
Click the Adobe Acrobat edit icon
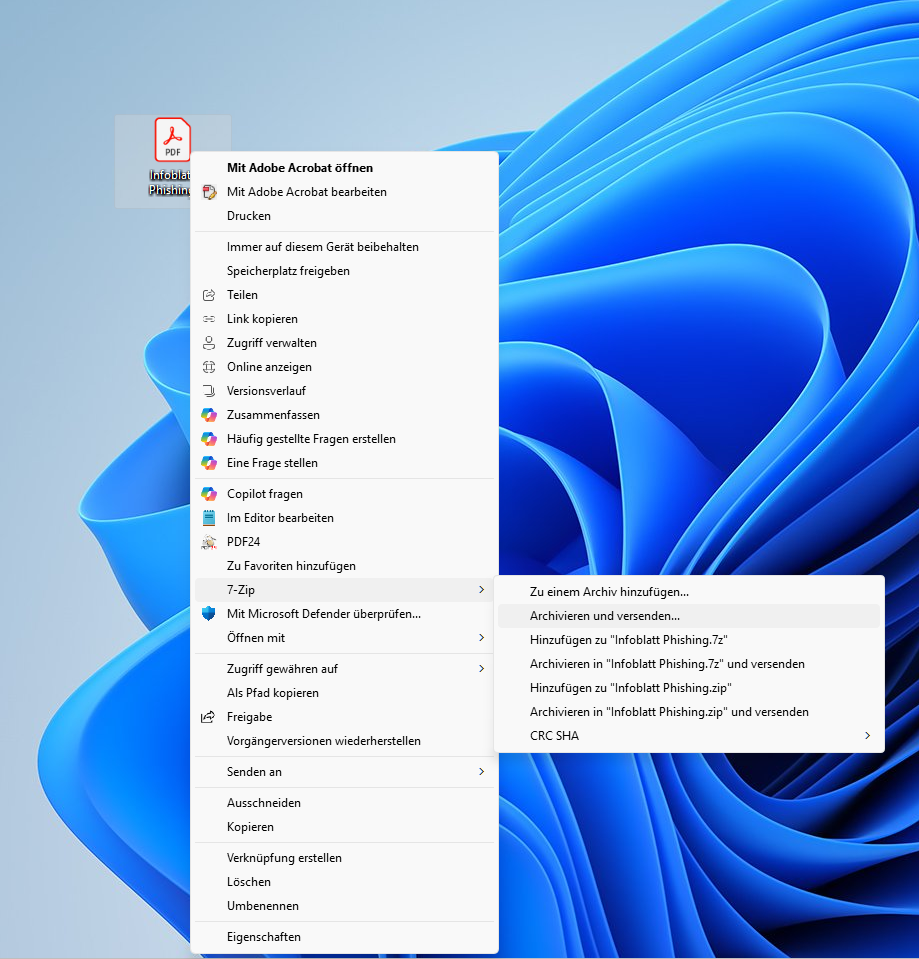(209, 192)
